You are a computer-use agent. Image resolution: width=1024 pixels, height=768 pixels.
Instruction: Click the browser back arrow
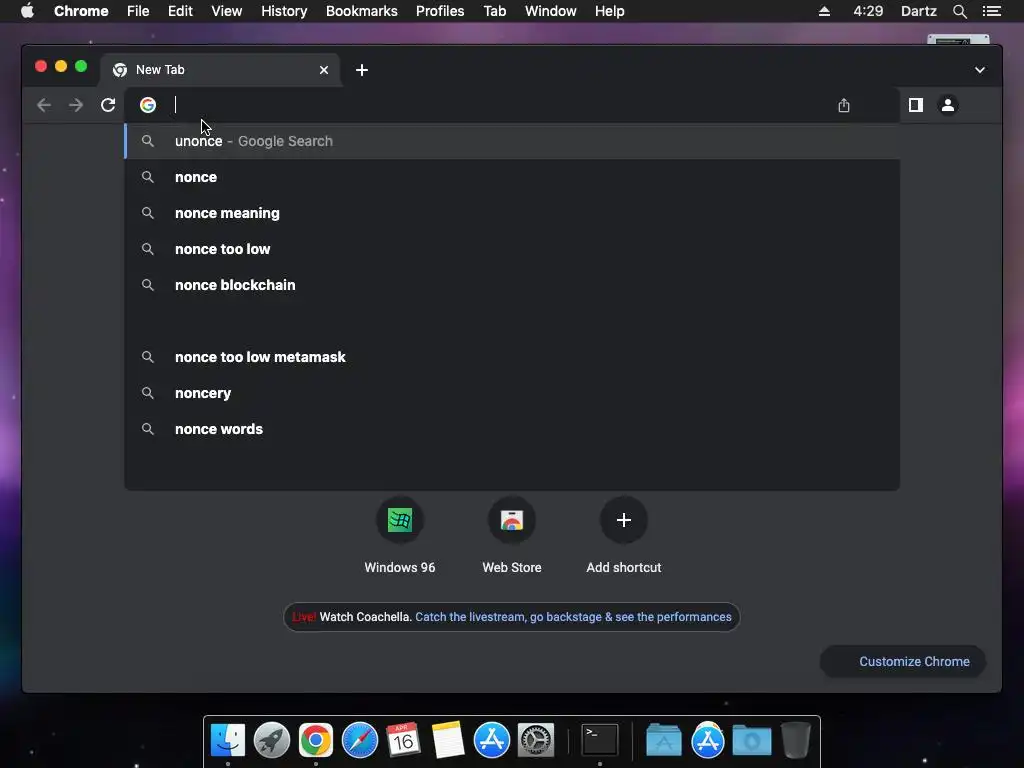click(x=44, y=105)
